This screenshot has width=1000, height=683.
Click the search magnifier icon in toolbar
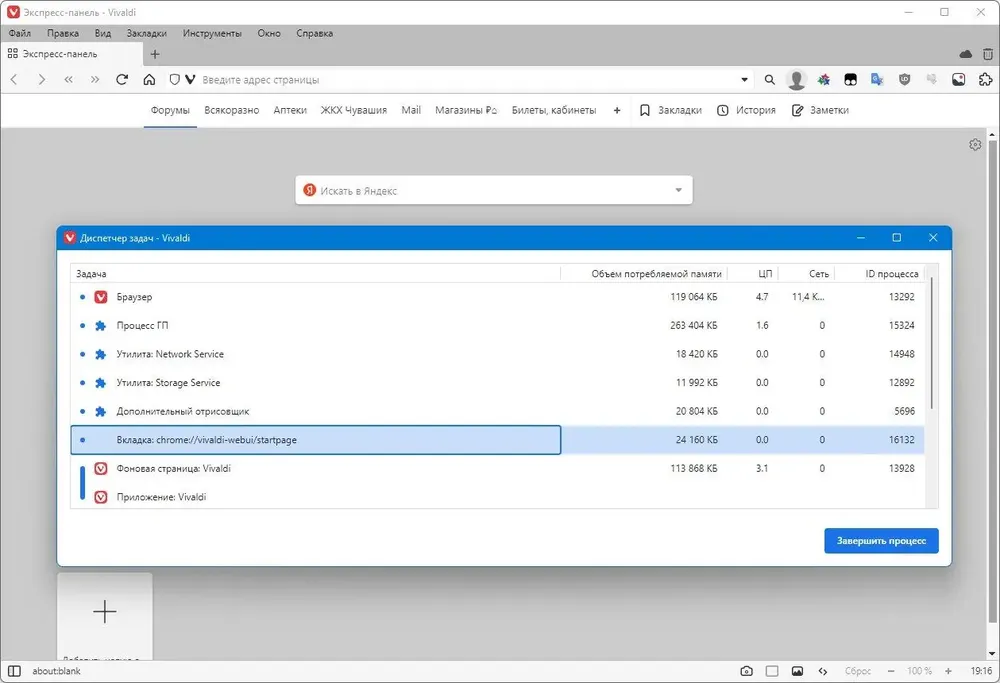click(770, 80)
